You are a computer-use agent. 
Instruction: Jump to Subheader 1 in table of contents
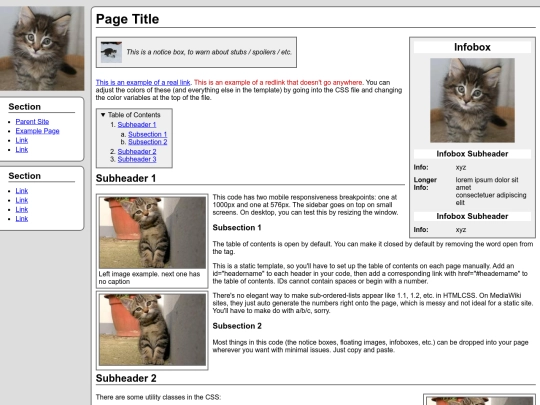tap(137, 124)
